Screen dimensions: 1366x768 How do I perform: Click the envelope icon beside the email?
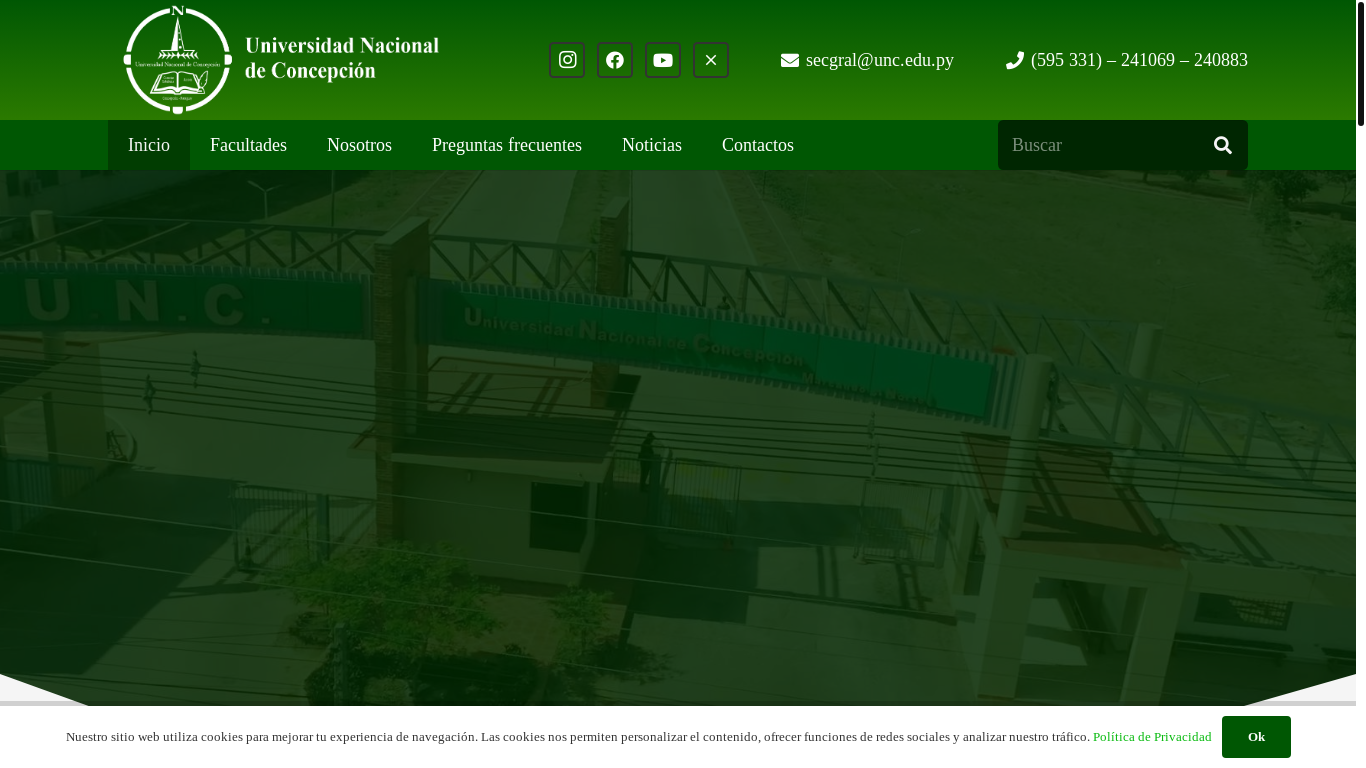[x=790, y=60]
